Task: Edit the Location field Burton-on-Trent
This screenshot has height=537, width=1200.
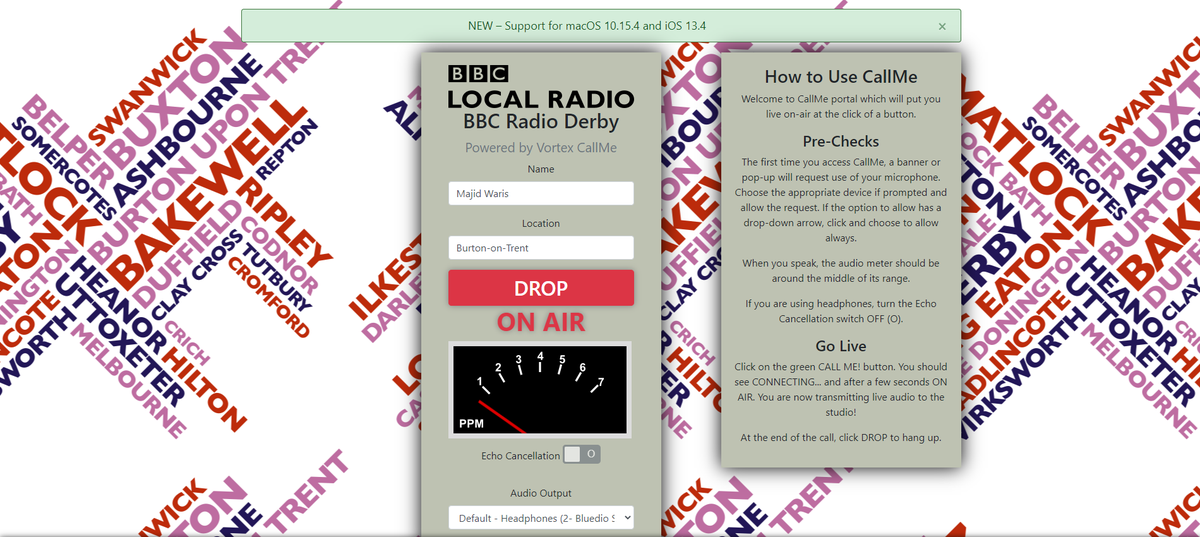Action: pyautogui.click(x=541, y=248)
